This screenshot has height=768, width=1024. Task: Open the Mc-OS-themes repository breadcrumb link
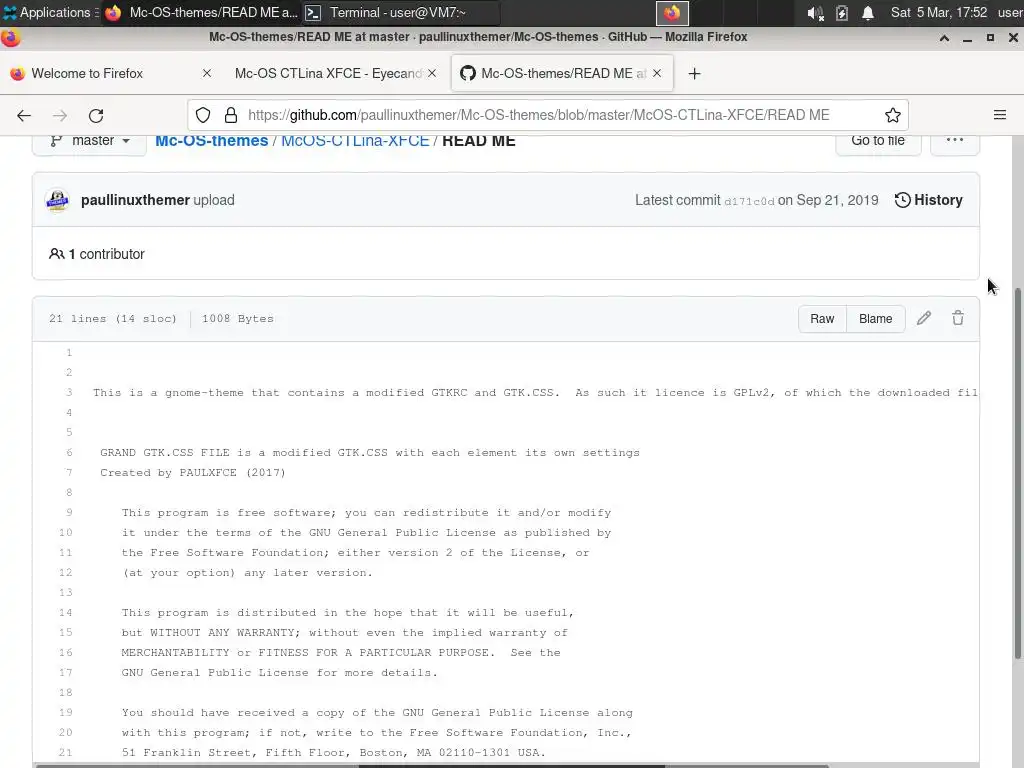[212, 140]
